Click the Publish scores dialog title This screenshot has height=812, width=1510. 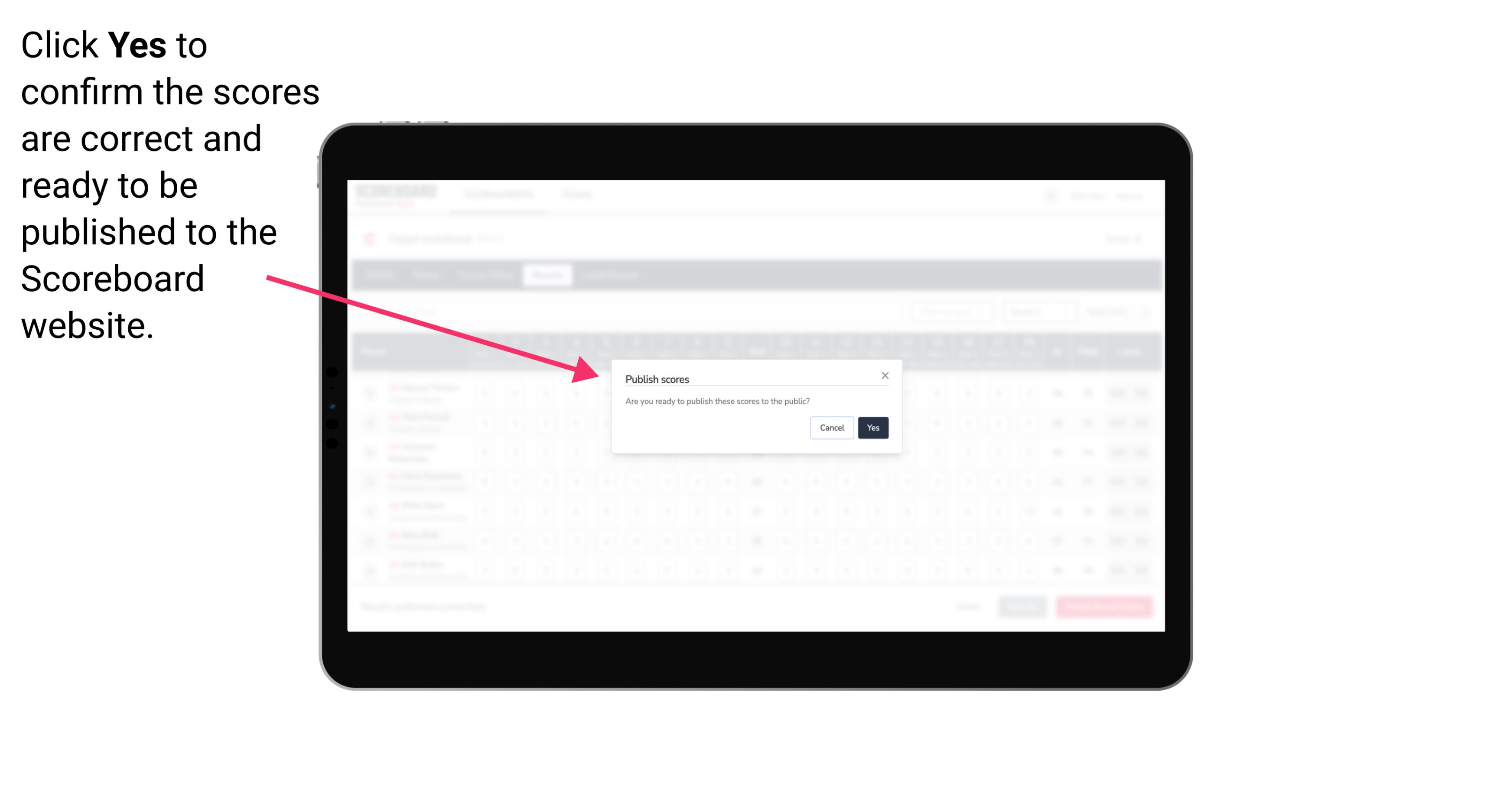tap(656, 378)
